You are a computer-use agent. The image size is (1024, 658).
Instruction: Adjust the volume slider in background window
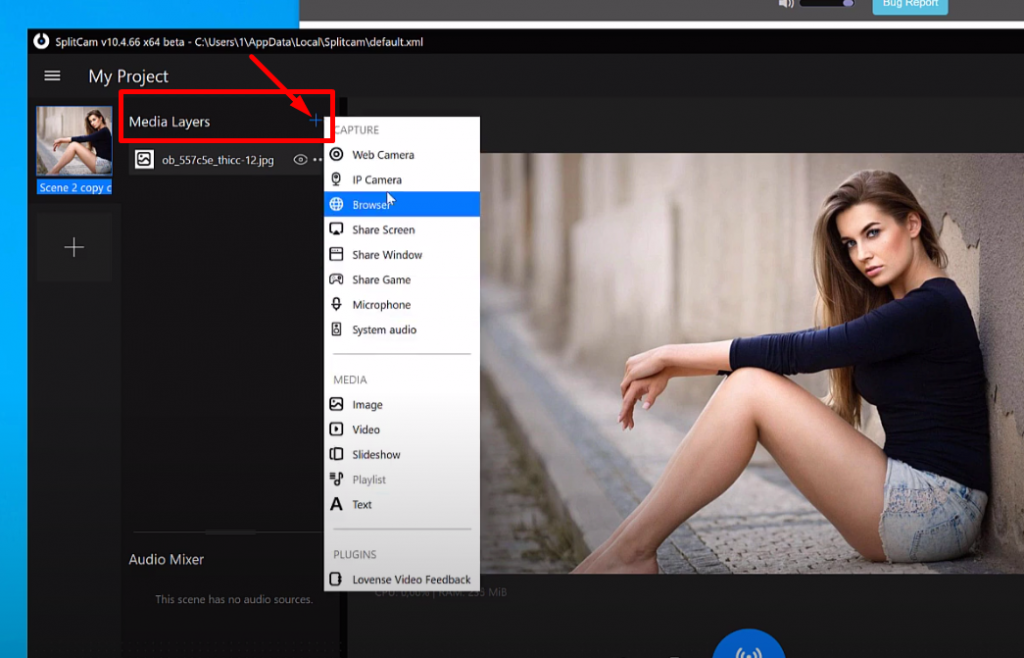point(827,3)
